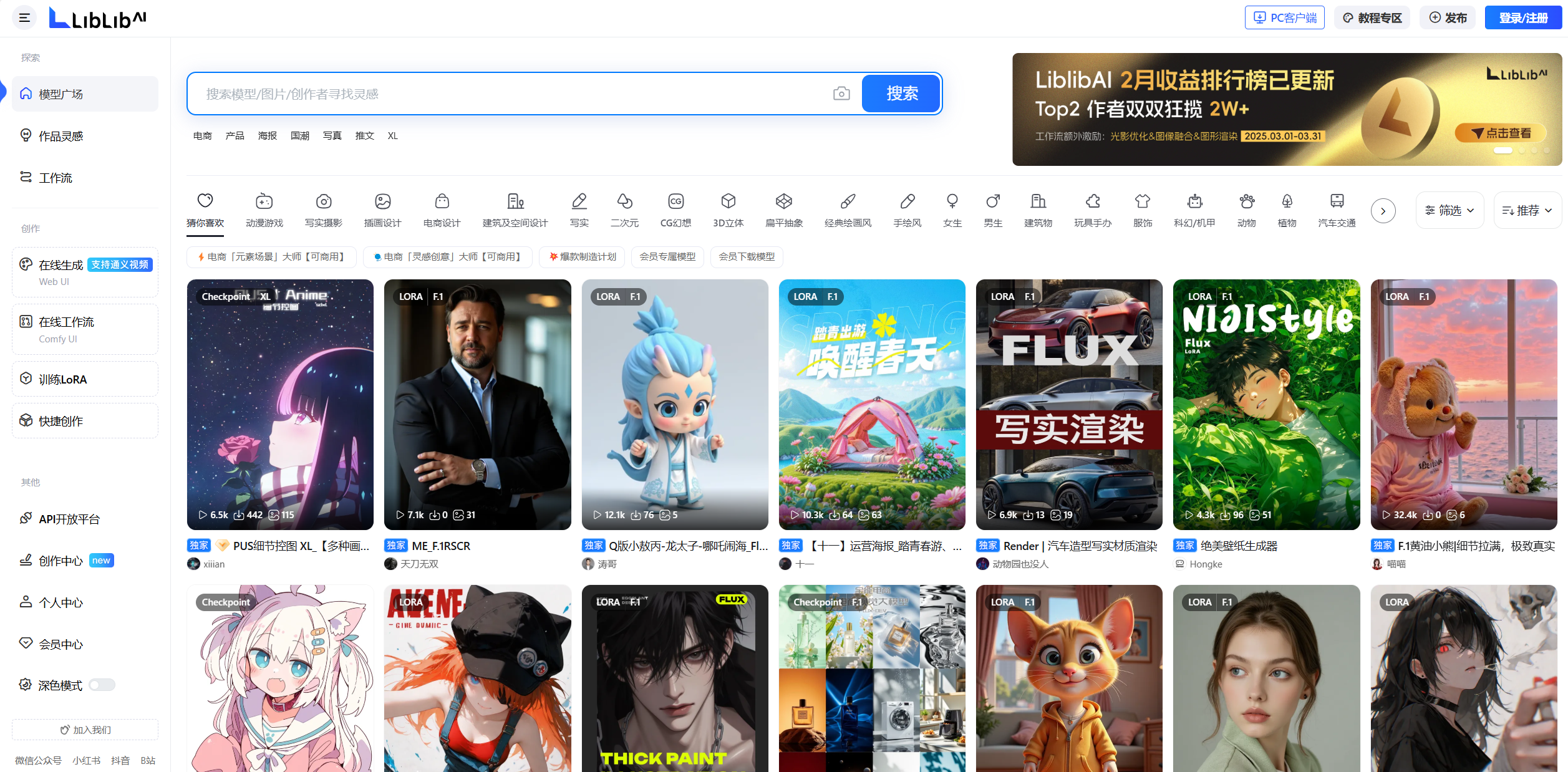This screenshot has height=772, width=1568.
Task: Select the 建筑物 category icon
Action: 1038,210
